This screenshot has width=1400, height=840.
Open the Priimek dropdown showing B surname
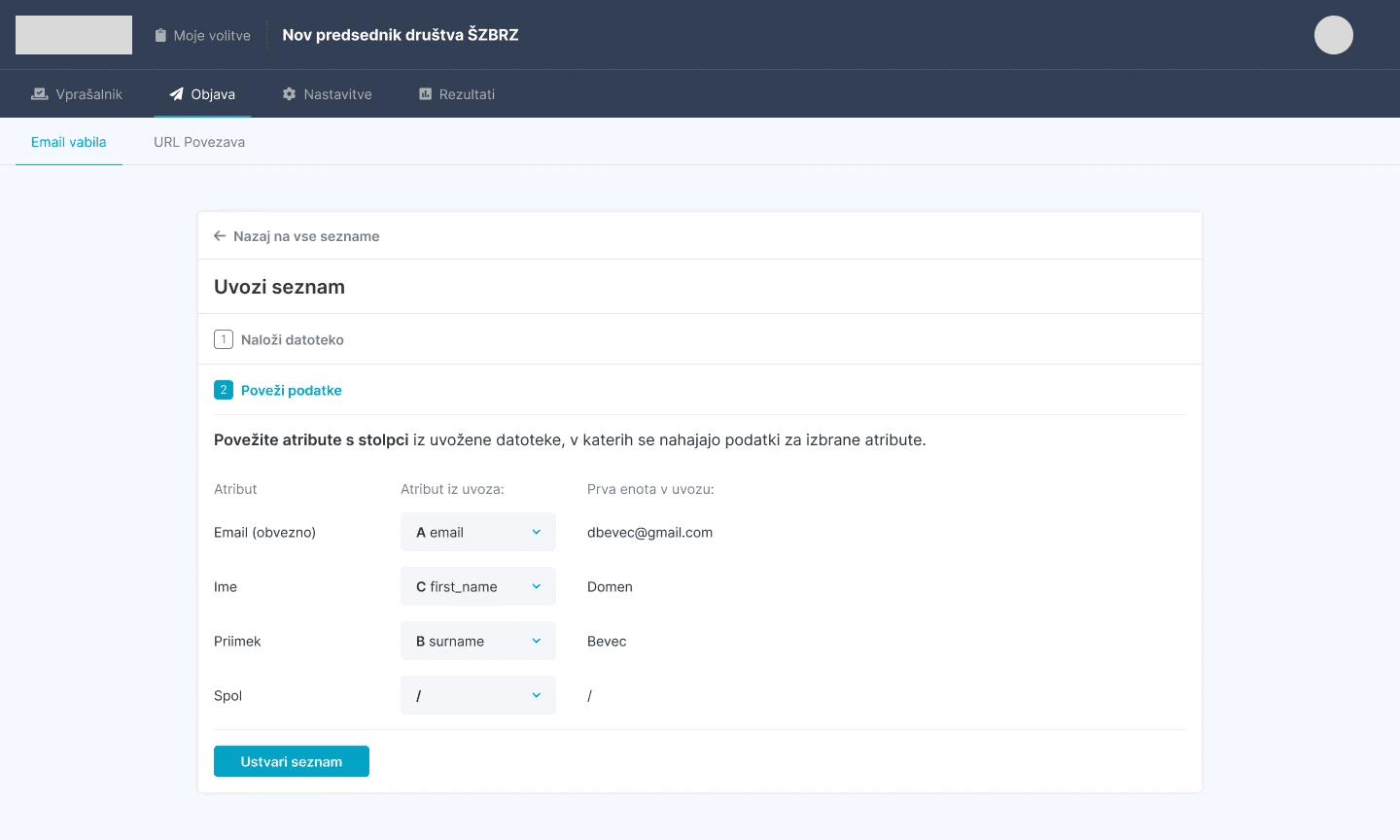[x=477, y=641]
